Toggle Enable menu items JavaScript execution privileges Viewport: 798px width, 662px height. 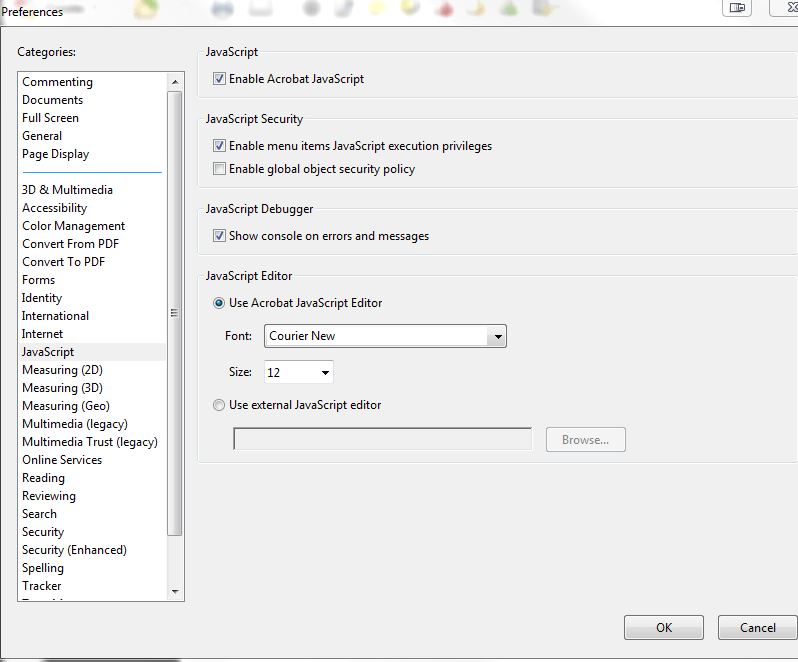219,146
